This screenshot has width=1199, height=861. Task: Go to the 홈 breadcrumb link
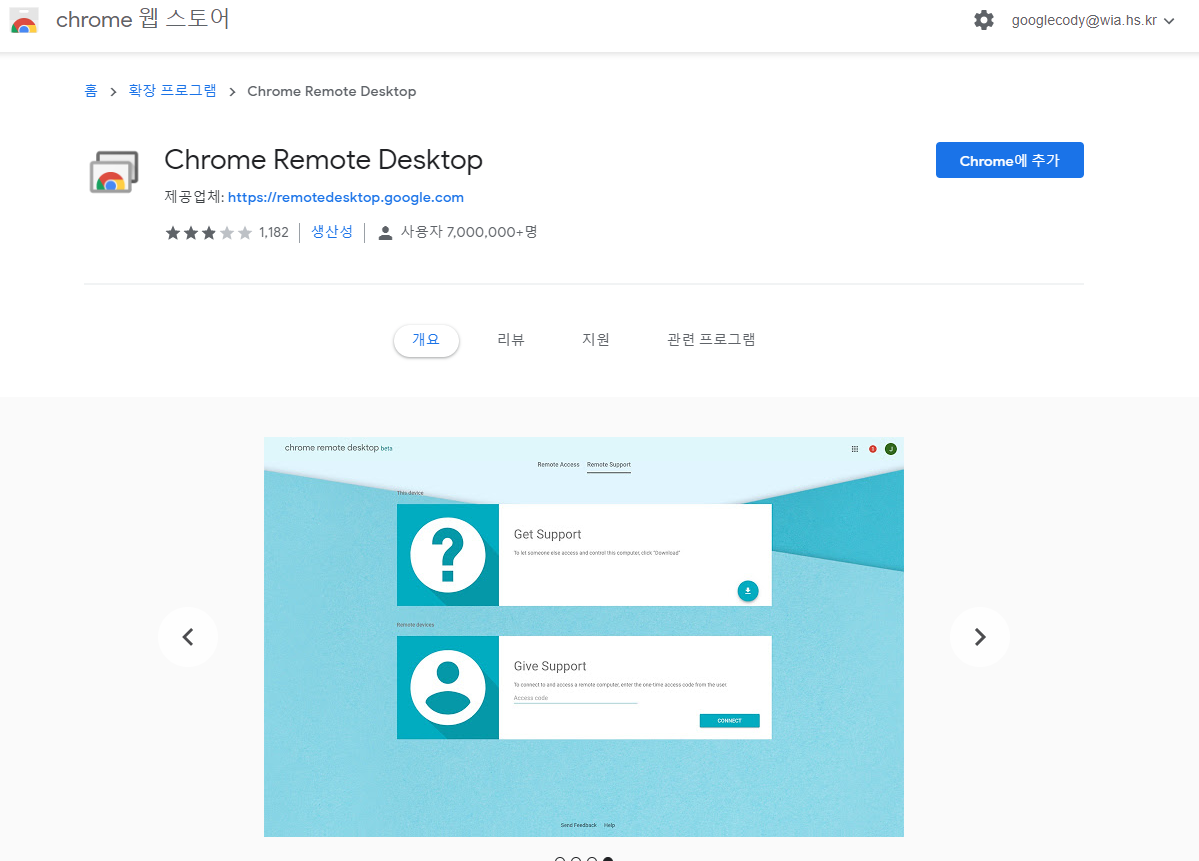point(90,91)
